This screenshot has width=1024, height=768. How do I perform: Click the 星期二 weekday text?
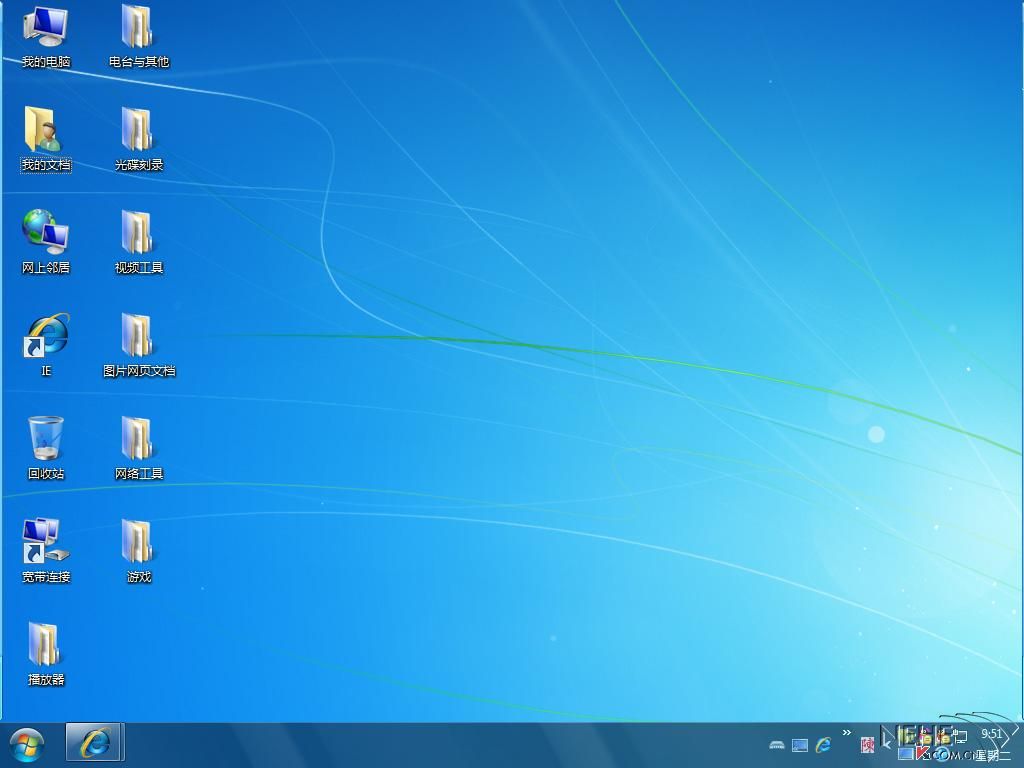coord(993,756)
